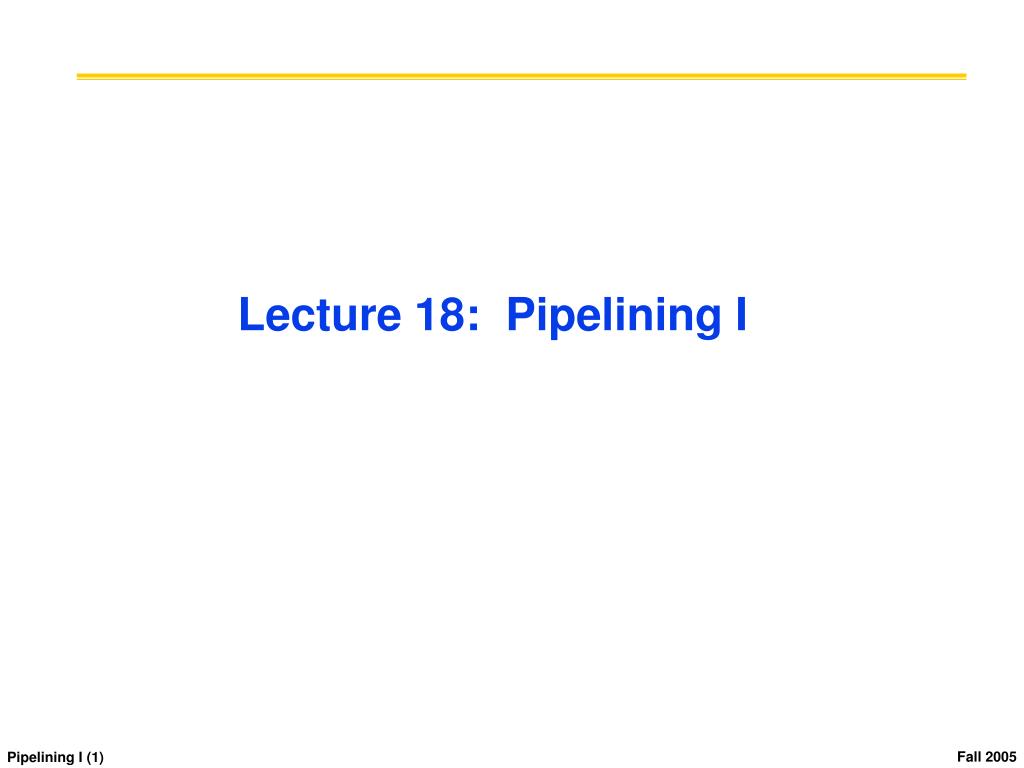Select the yellow horizontal rule at the top
The height and width of the screenshot is (768, 1024).
521,76
